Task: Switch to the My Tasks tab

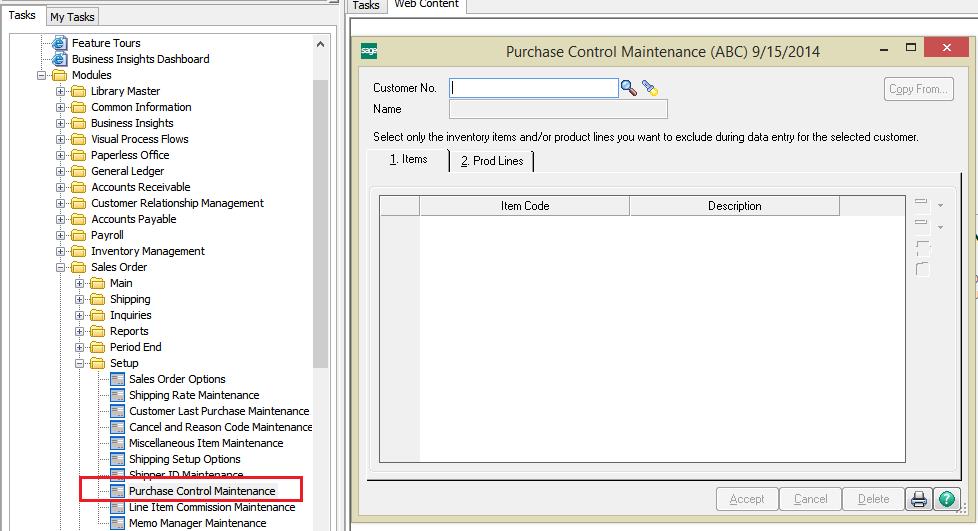Action: point(72,17)
